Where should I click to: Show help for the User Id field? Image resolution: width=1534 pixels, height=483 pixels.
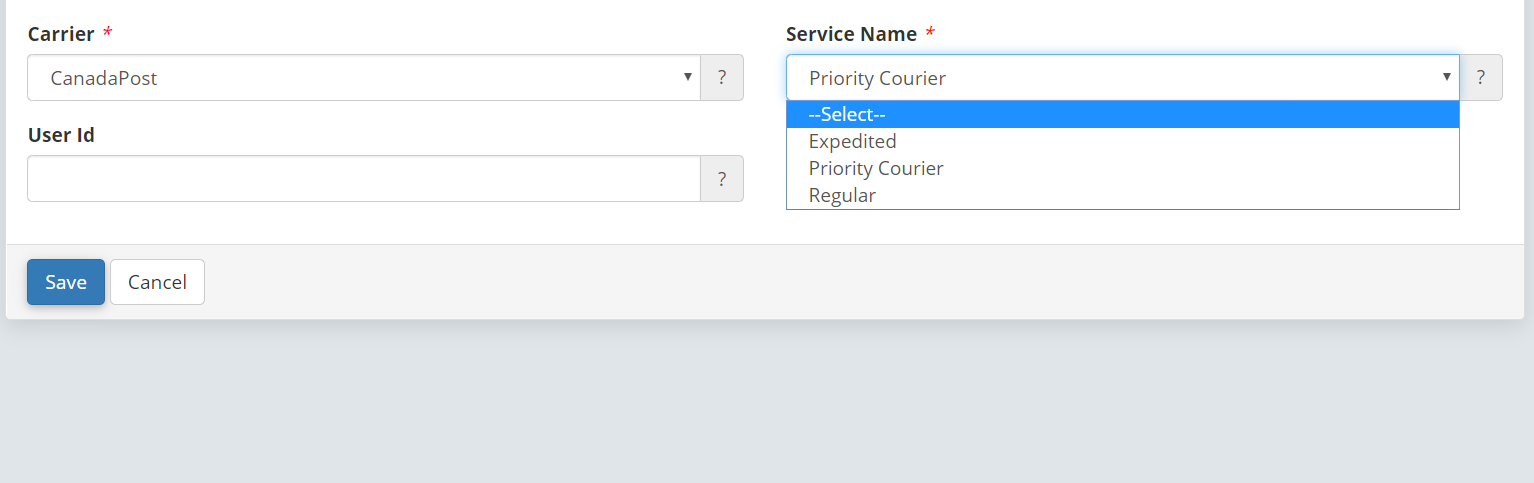[722, 179]
